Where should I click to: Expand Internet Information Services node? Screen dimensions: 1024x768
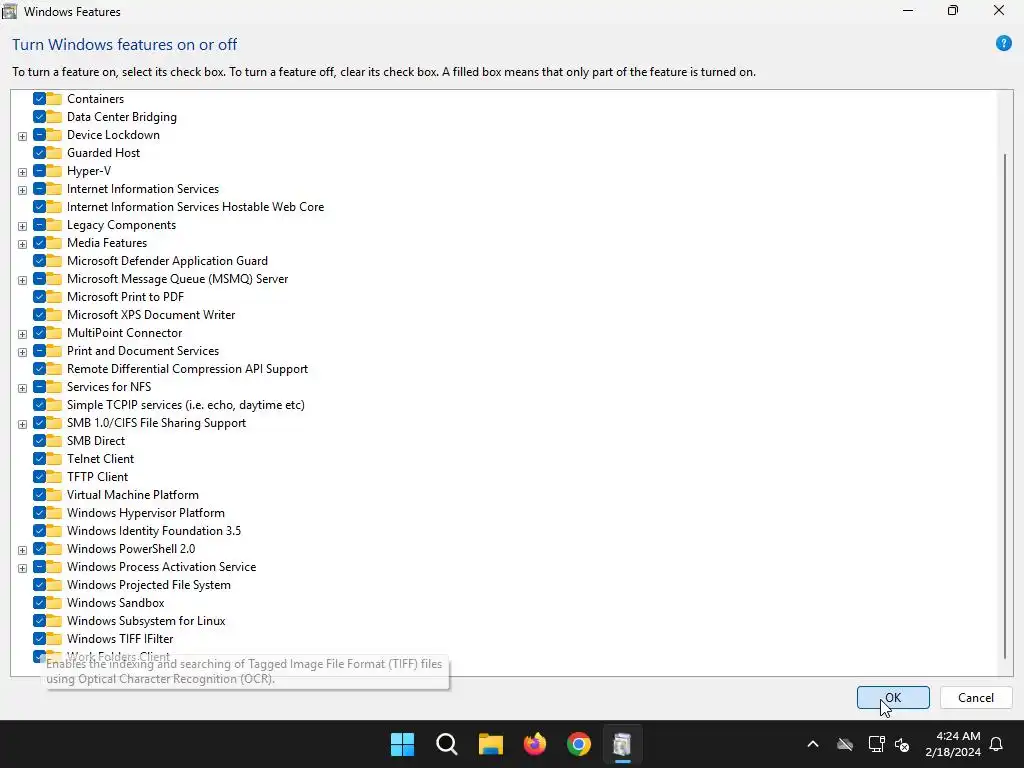[x=22, y=191]
